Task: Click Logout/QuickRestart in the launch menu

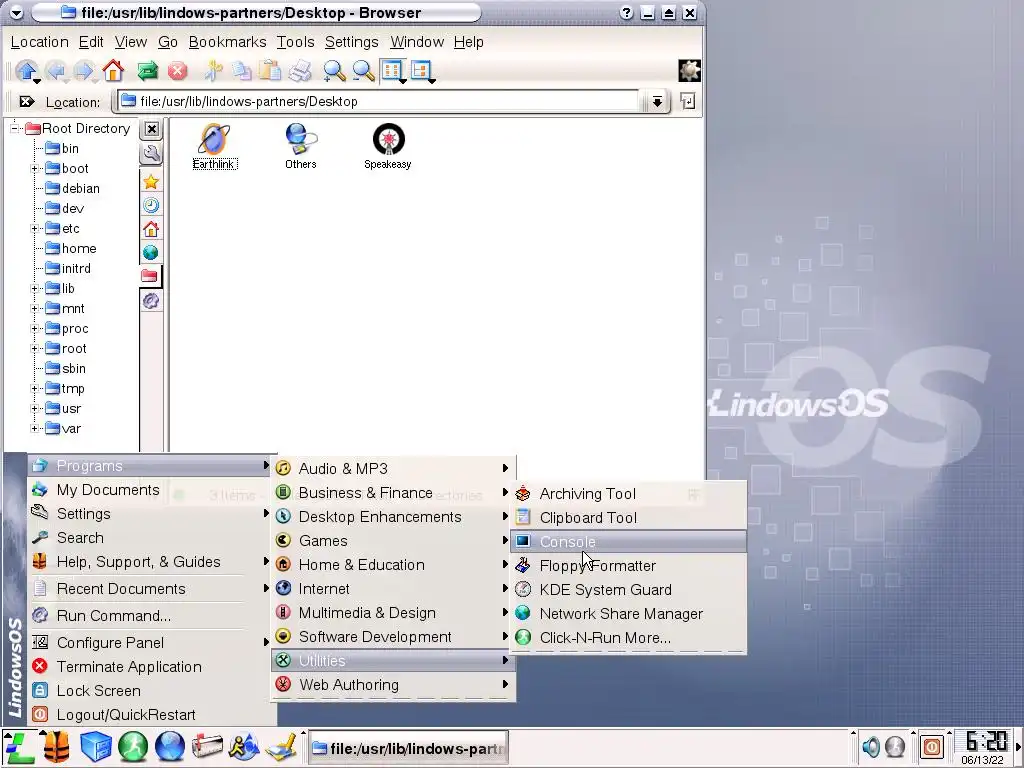Action: coord(150,715)
